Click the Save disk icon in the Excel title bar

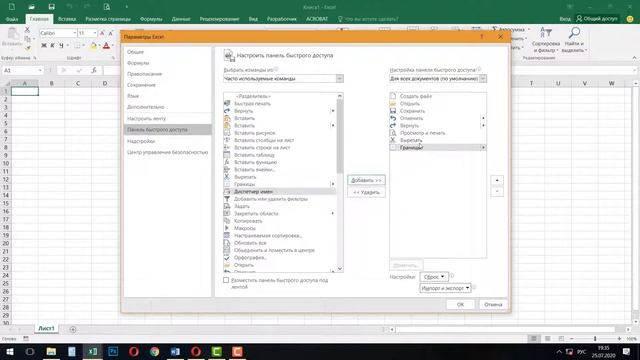click(51, 7)
